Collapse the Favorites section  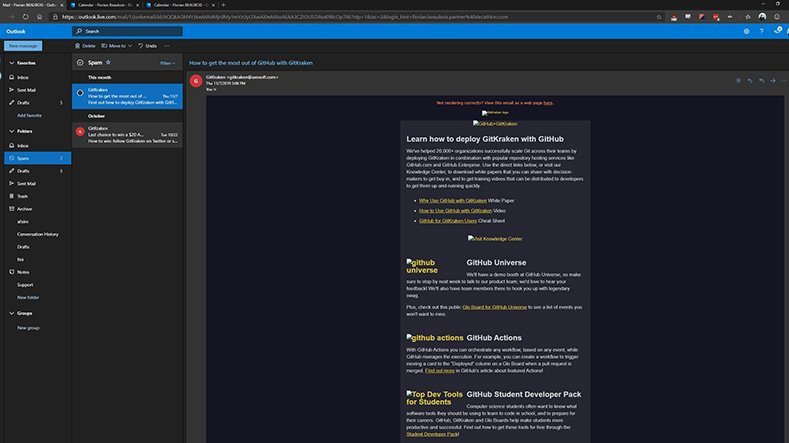[x=10, y=63]
